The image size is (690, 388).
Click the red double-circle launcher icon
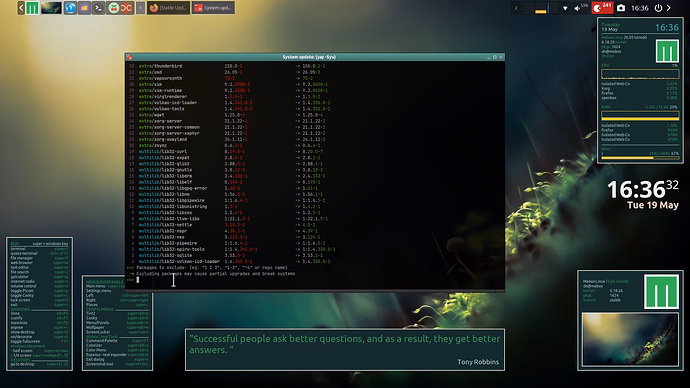127,7
